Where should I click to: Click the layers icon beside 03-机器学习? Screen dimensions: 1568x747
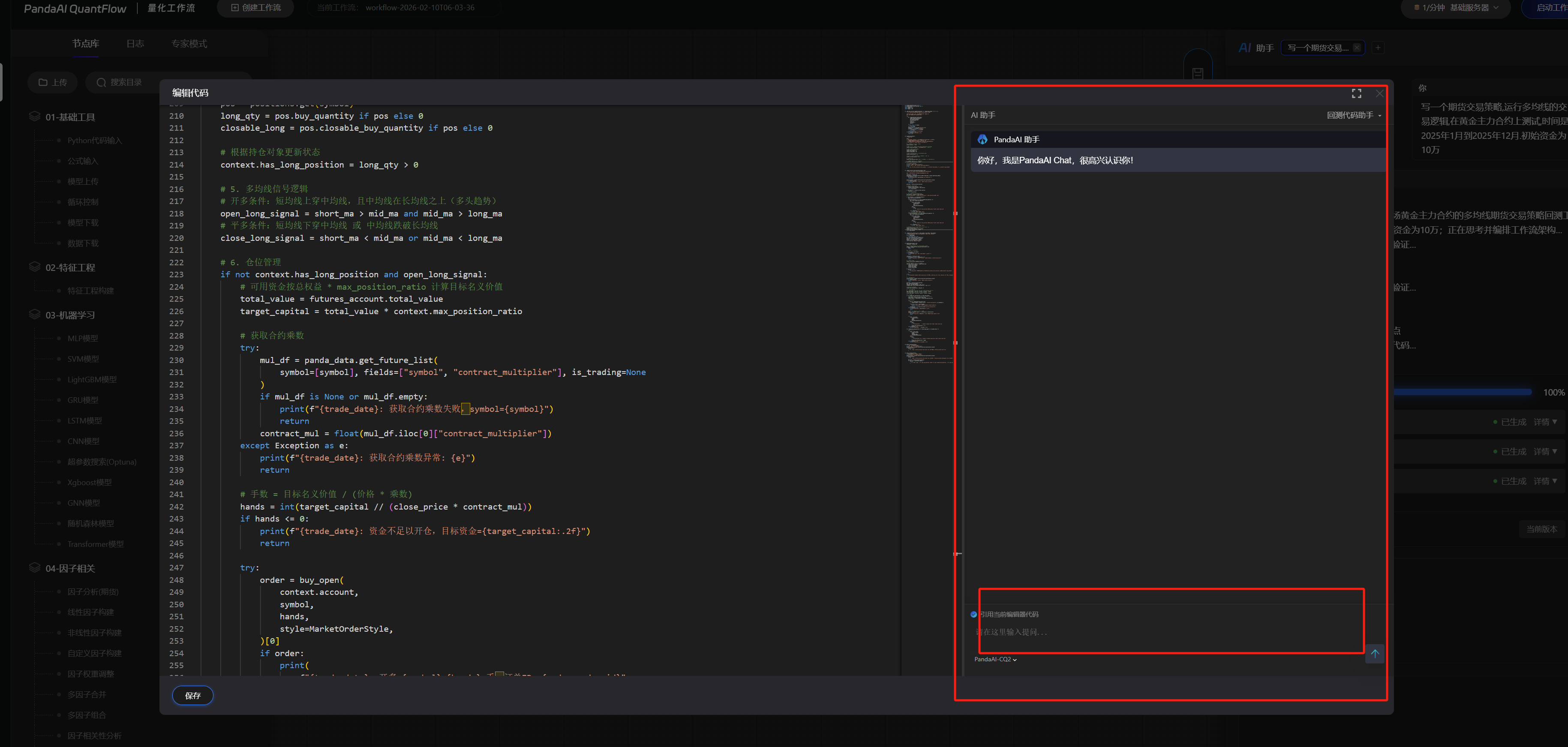(35, 314)
